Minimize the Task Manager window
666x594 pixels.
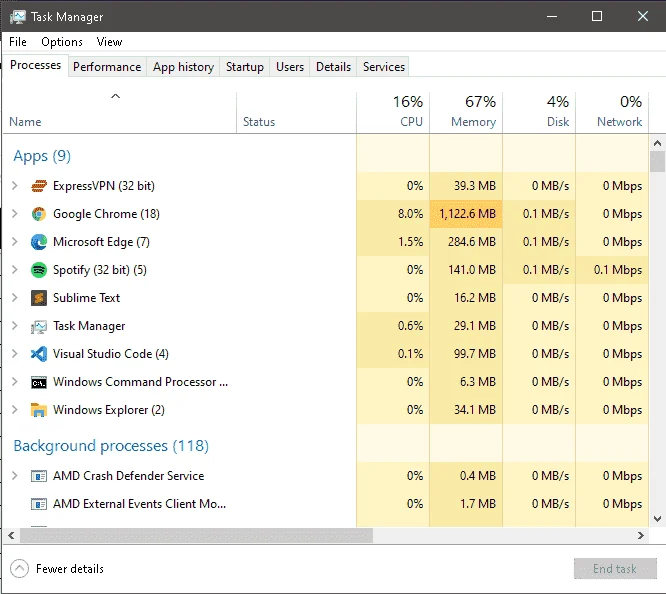pos(552,17)
